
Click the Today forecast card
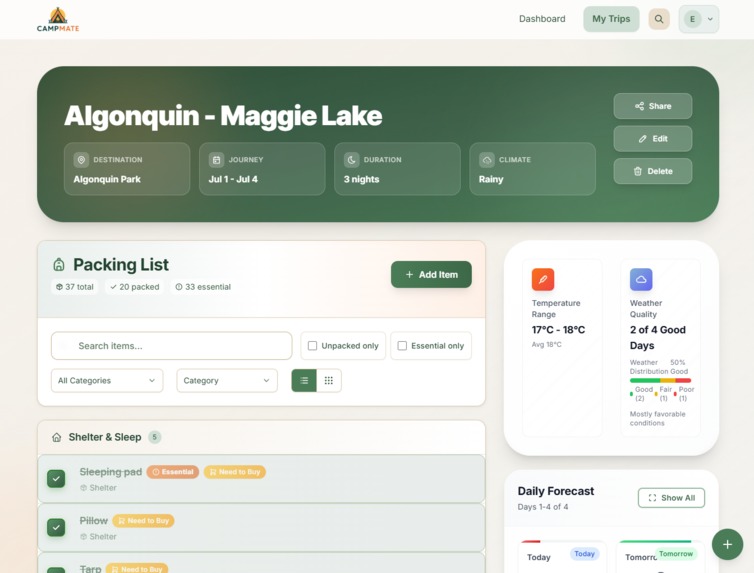[x=562, y=557]
